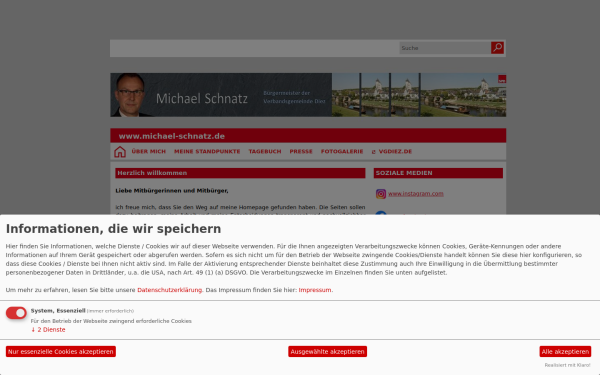Click Realisiert mit Klaro! link
The height and width of the screenshot is (375, 600).
point(567,365)
